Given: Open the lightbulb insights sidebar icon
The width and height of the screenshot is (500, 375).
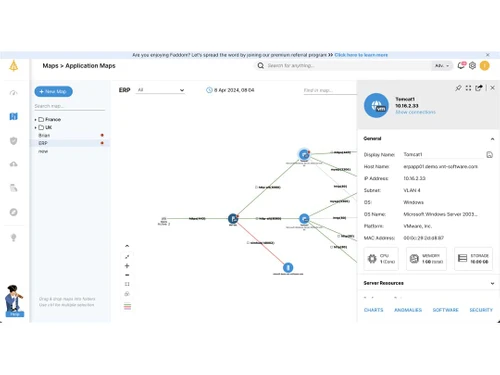Looking at the screenshot, I should click(14, 237).
